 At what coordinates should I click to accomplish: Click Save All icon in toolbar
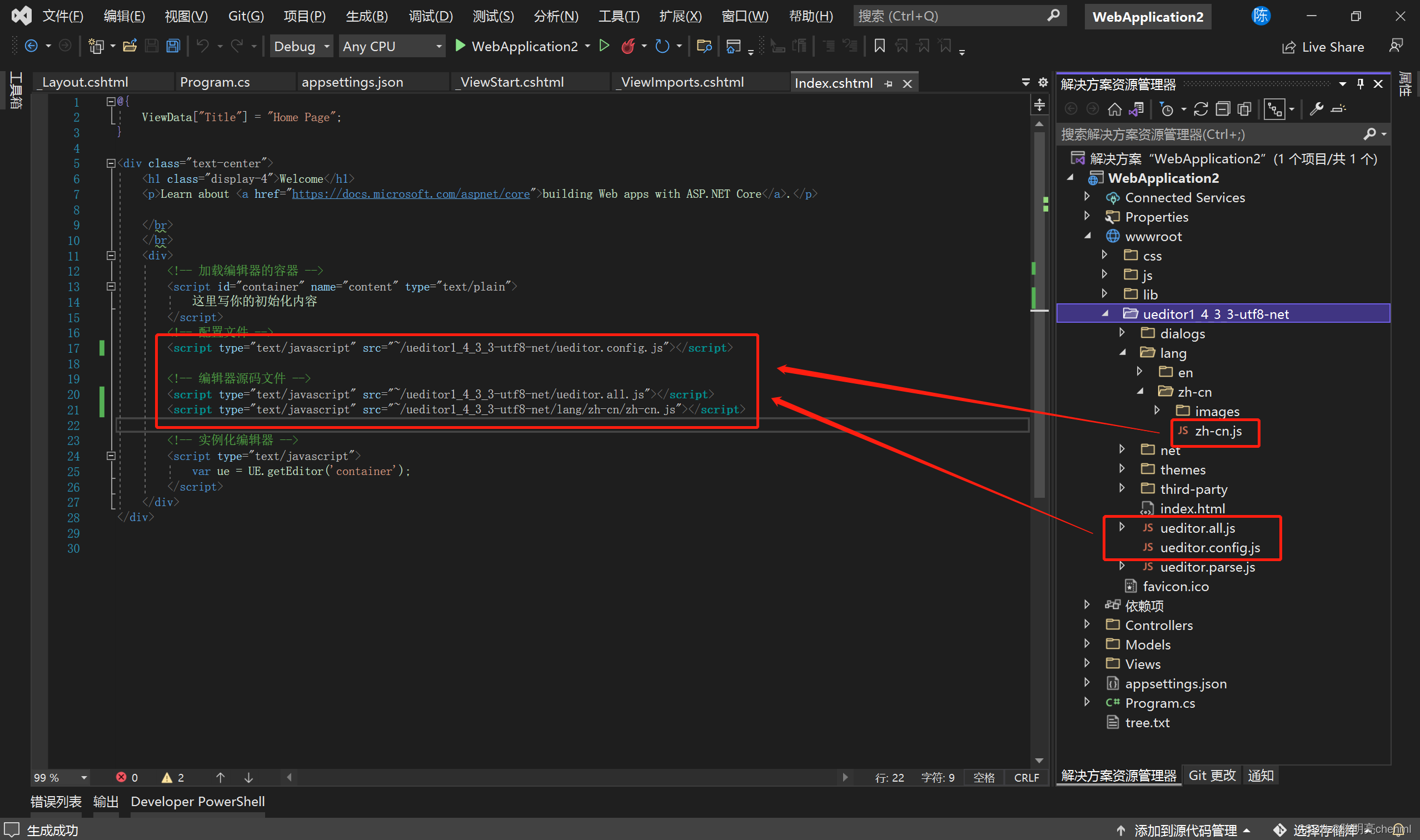coord(173,47)
